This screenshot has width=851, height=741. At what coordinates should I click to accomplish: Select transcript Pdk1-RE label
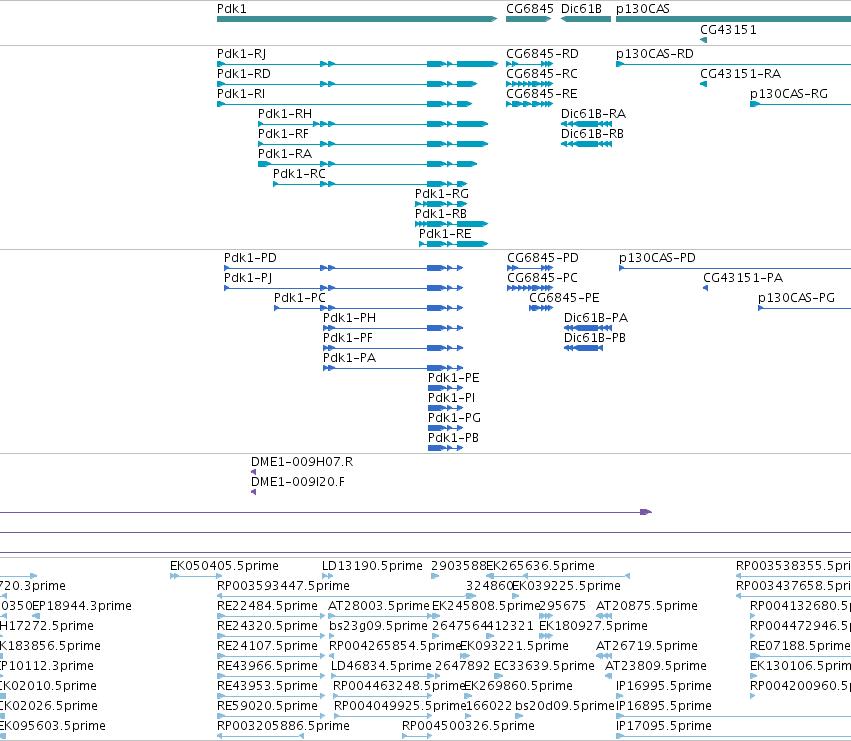click(445, 234)
